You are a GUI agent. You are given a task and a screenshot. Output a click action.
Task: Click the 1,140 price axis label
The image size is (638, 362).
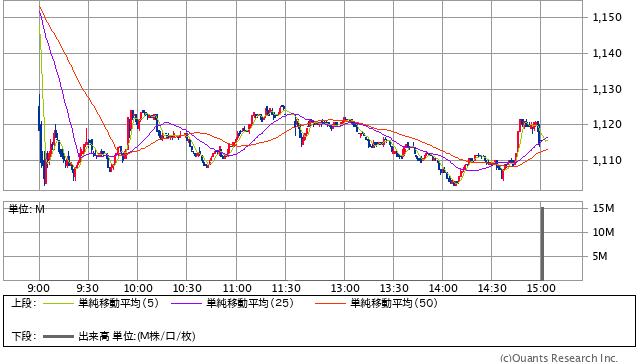click(x=607, y=53)
